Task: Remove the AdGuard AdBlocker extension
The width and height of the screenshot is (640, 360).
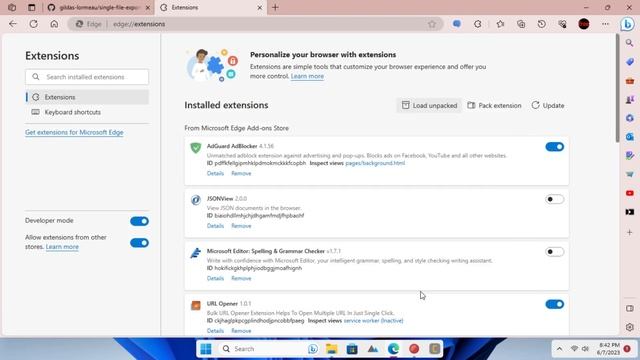Action: pyautogui.click(x=241, y=173)
